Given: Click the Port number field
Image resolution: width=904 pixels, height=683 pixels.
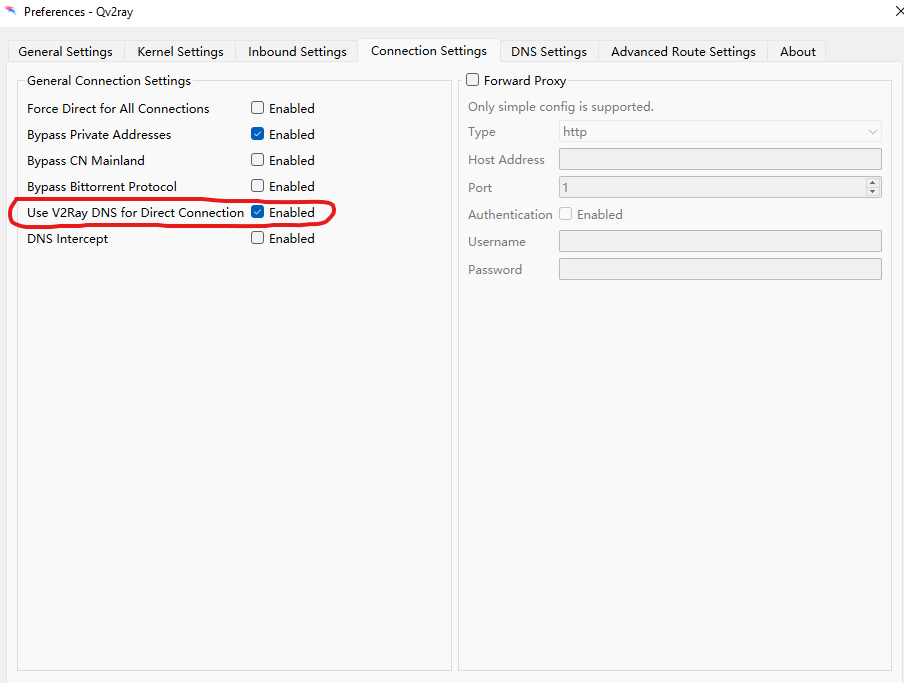Looking at the screenshot, I should point(712,187).
